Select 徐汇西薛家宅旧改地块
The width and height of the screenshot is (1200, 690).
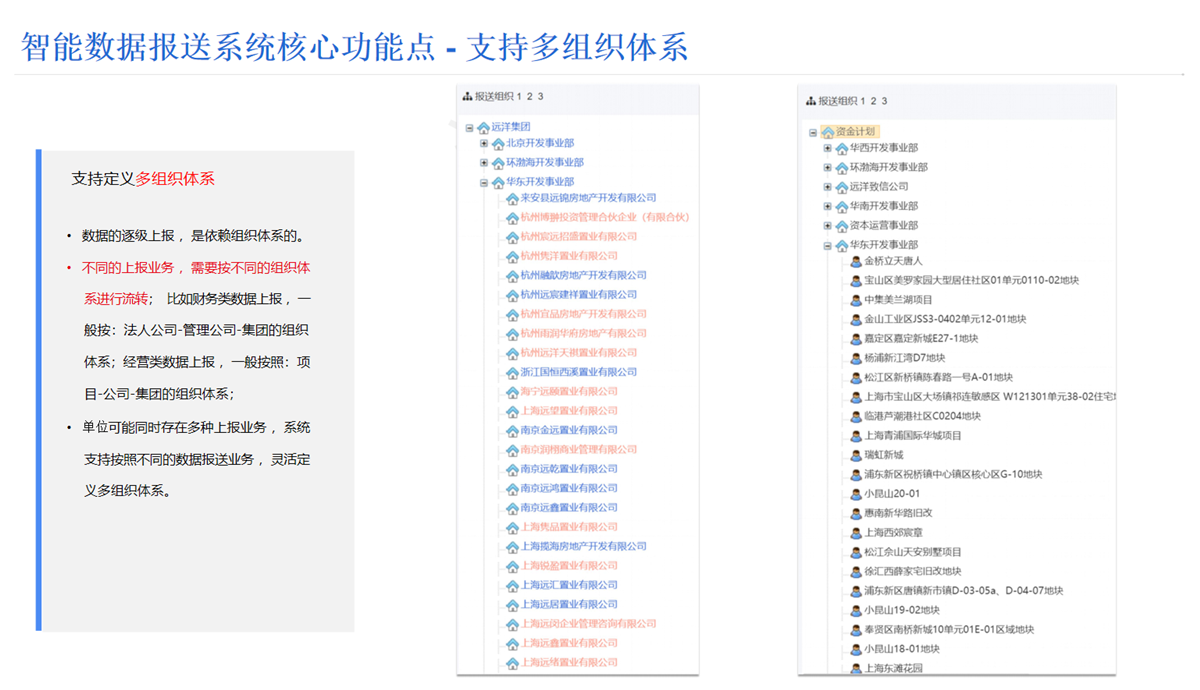913,572
